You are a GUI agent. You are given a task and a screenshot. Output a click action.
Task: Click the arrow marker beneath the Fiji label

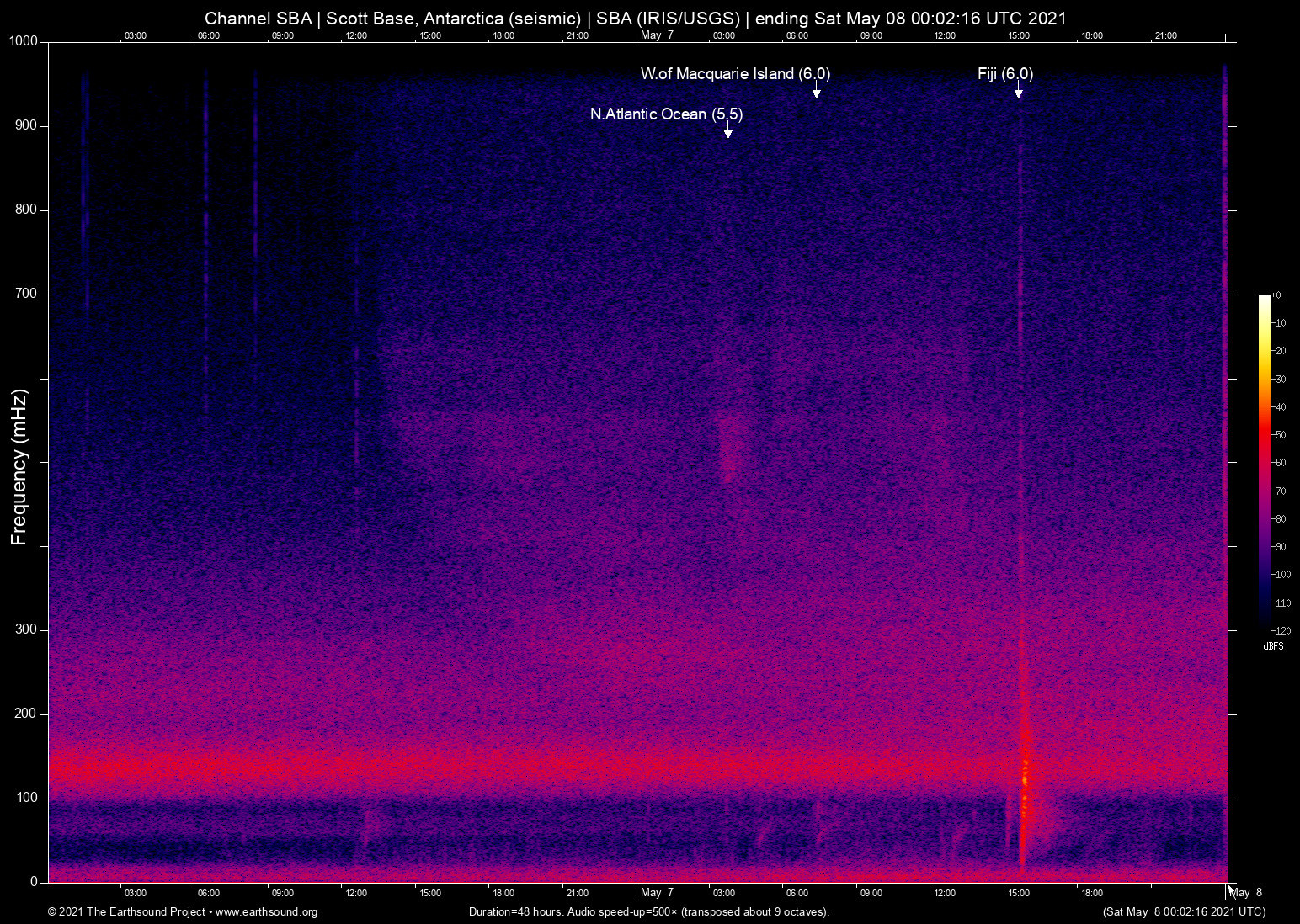pos(1018,90)
